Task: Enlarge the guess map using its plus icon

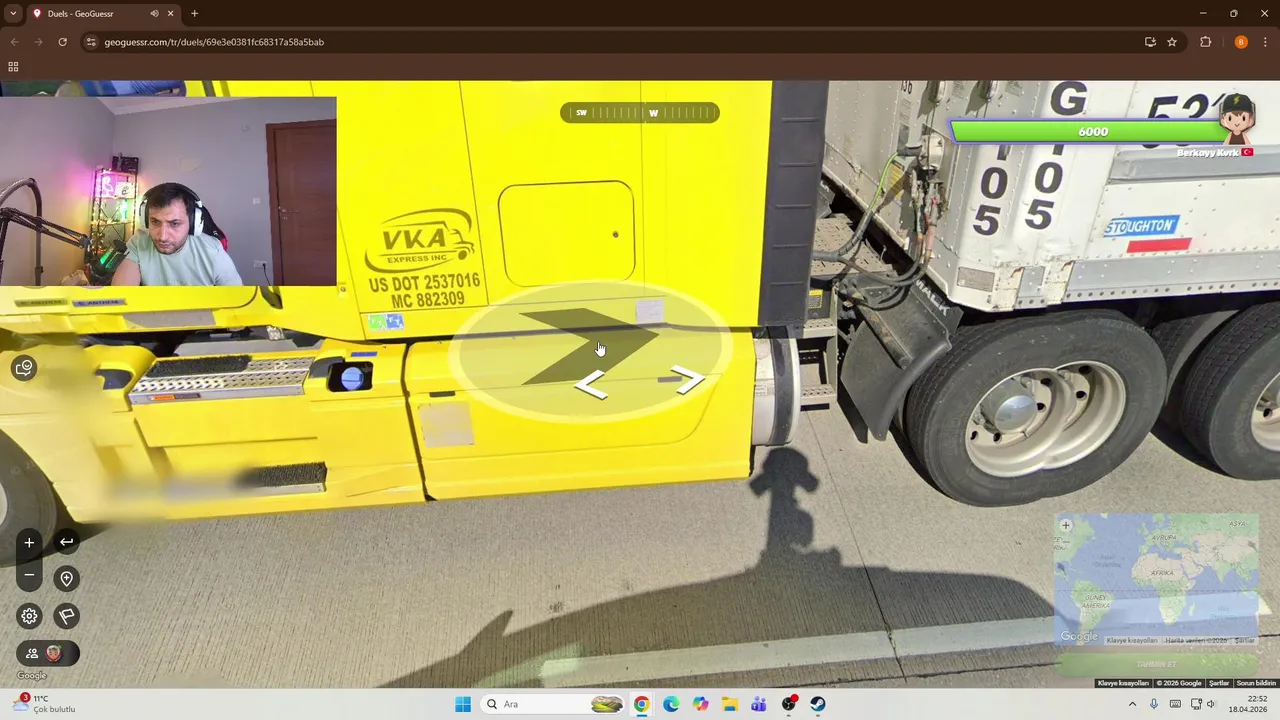Action: tap(1065, 525)
